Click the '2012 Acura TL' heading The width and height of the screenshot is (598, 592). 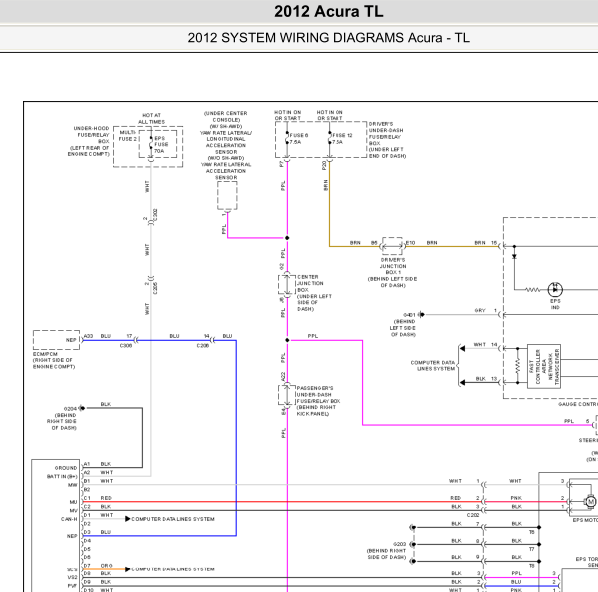[x=329, y=11]
